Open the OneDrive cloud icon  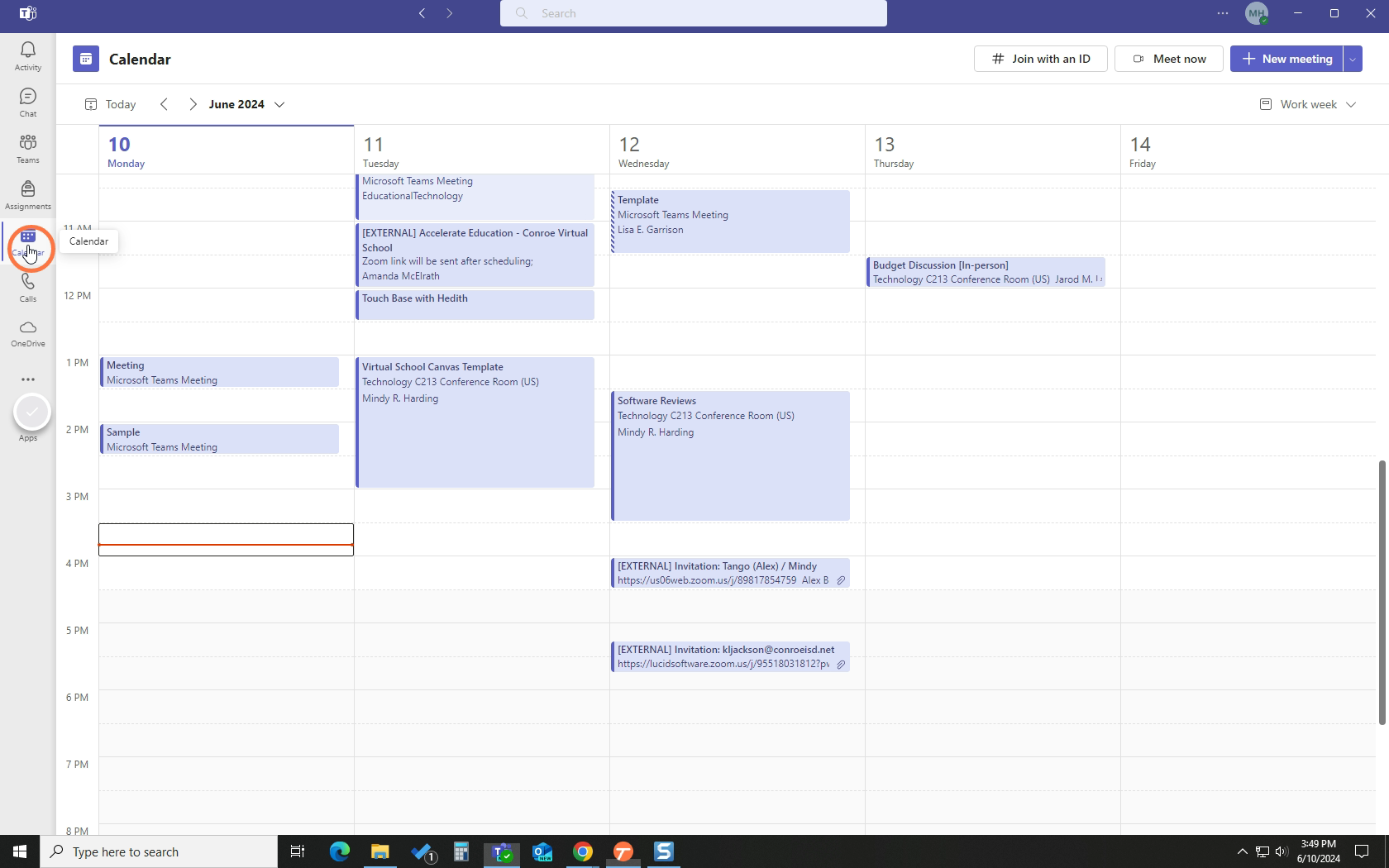pos(28,333)
